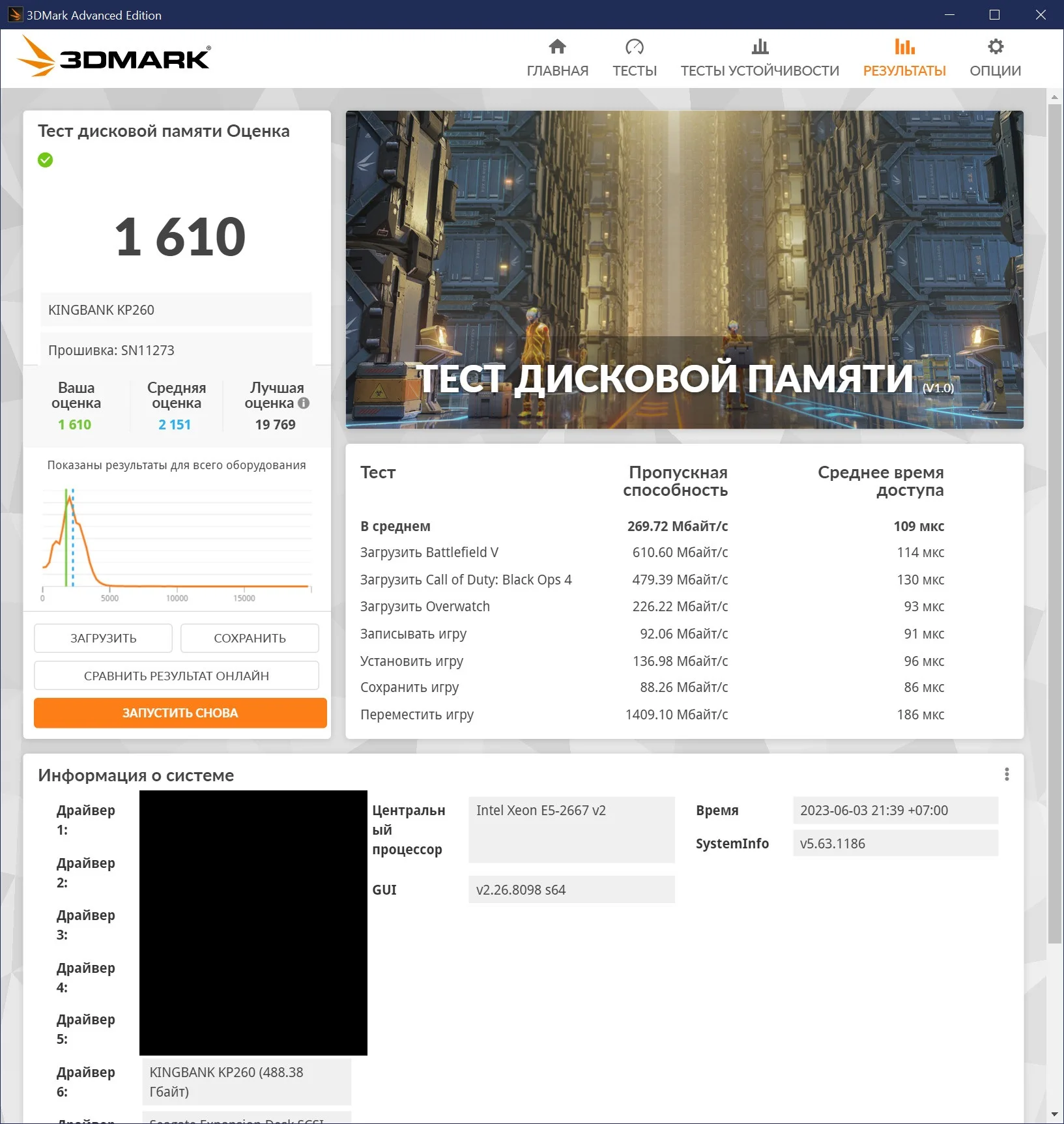Screen dimensions: 1064x1124
Task: Click the Пропускная способность column header
Action: (676, 481)
